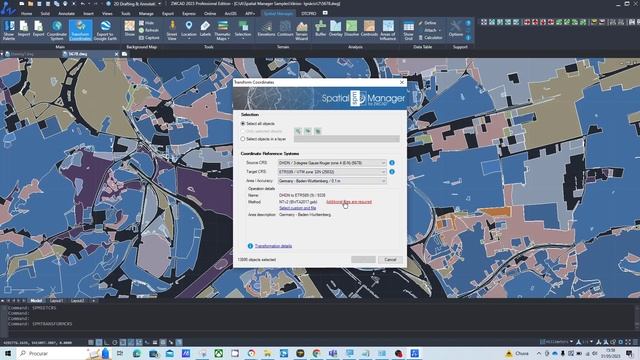Click the Centroids analysis icon

(369, 29)
